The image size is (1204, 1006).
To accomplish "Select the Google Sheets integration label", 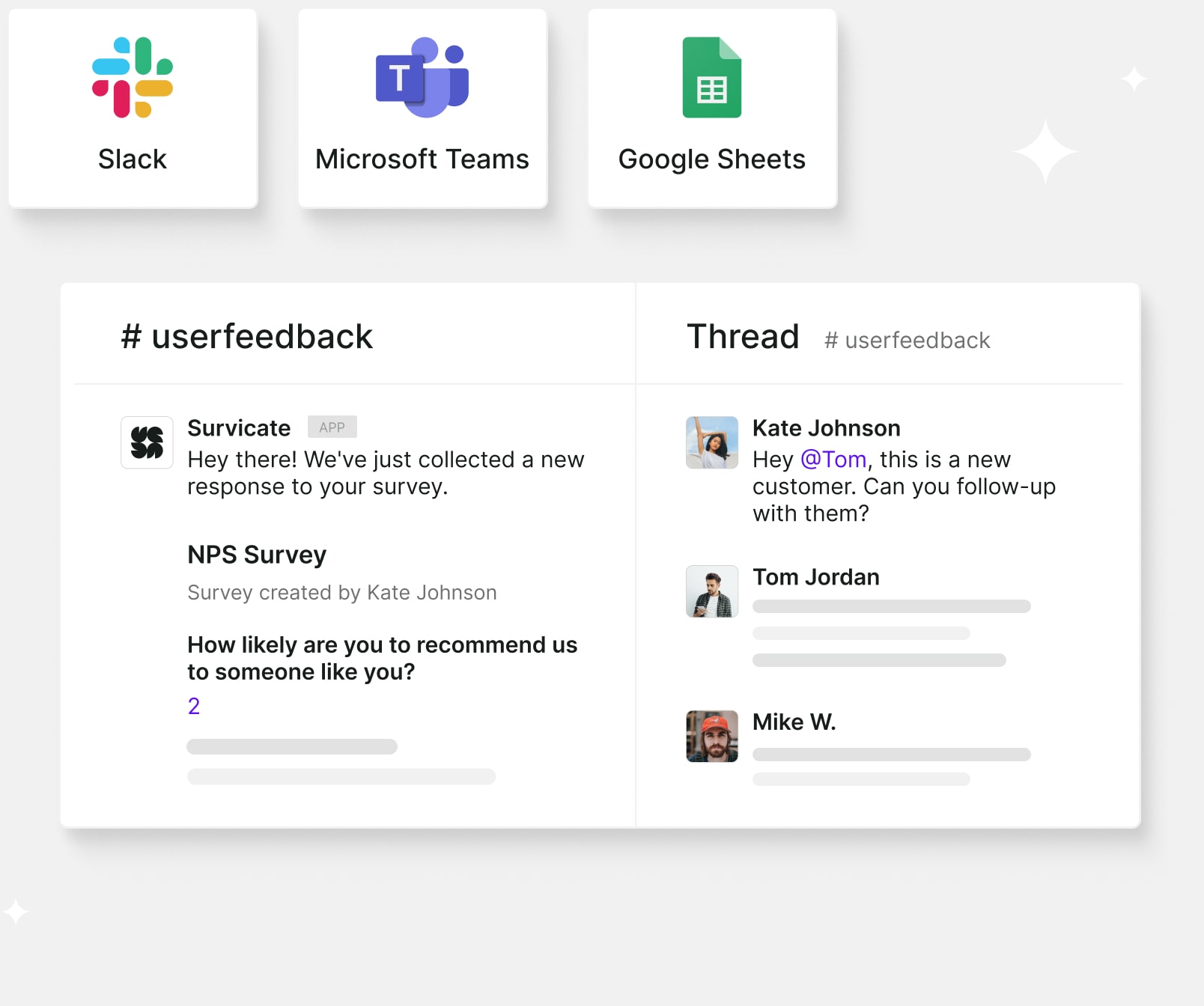I will pos(712,160).
